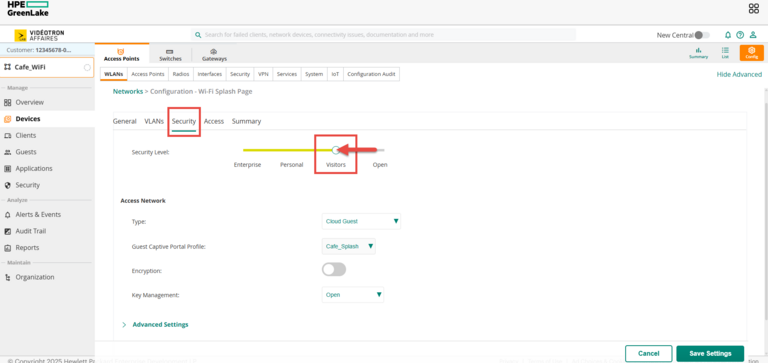768x363 pixels.
Task: Click the HPE GreenLake logo
Action: [28, 8]
